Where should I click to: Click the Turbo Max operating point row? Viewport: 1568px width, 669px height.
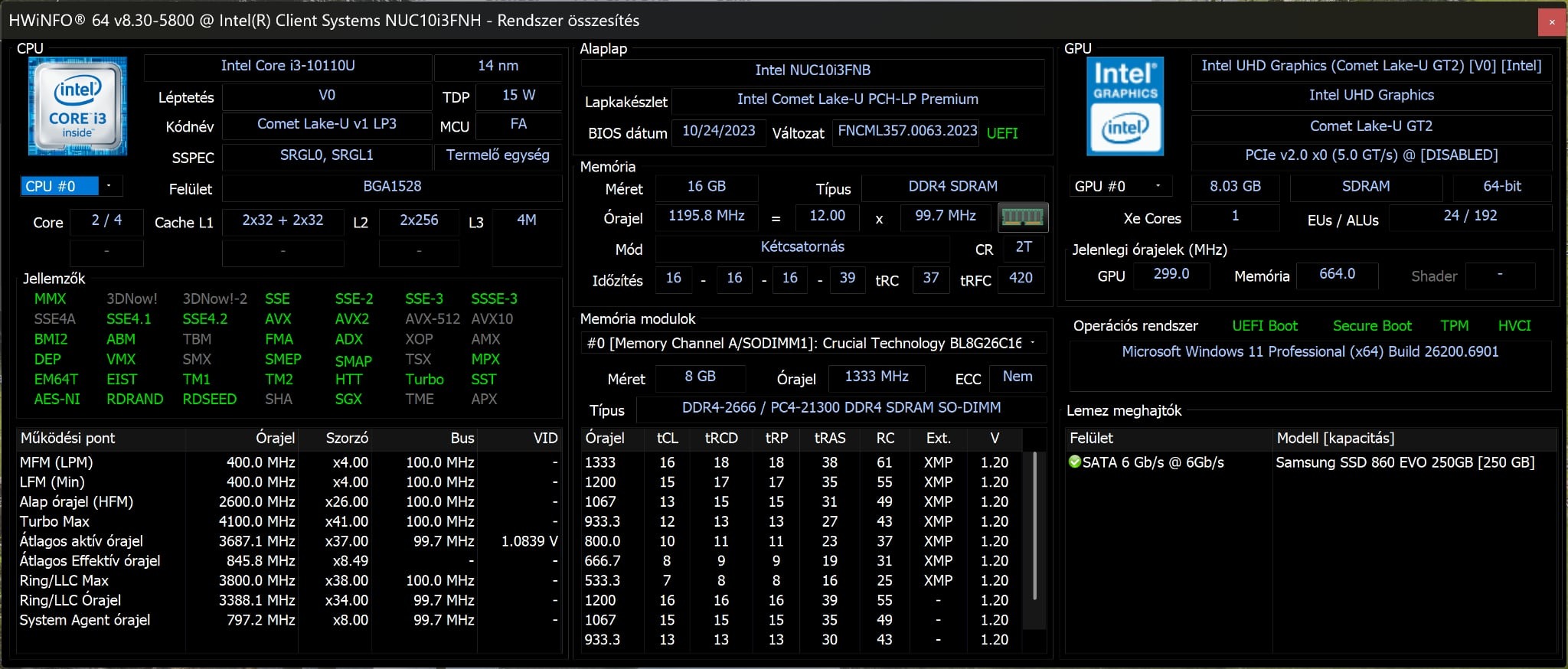(x=289, y=521)
